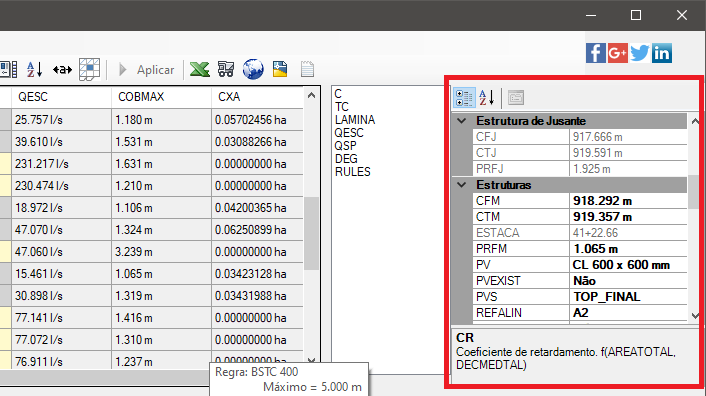Click the 231.217 l/s cell
The image size is (706, 396).
tap(61, 164)
